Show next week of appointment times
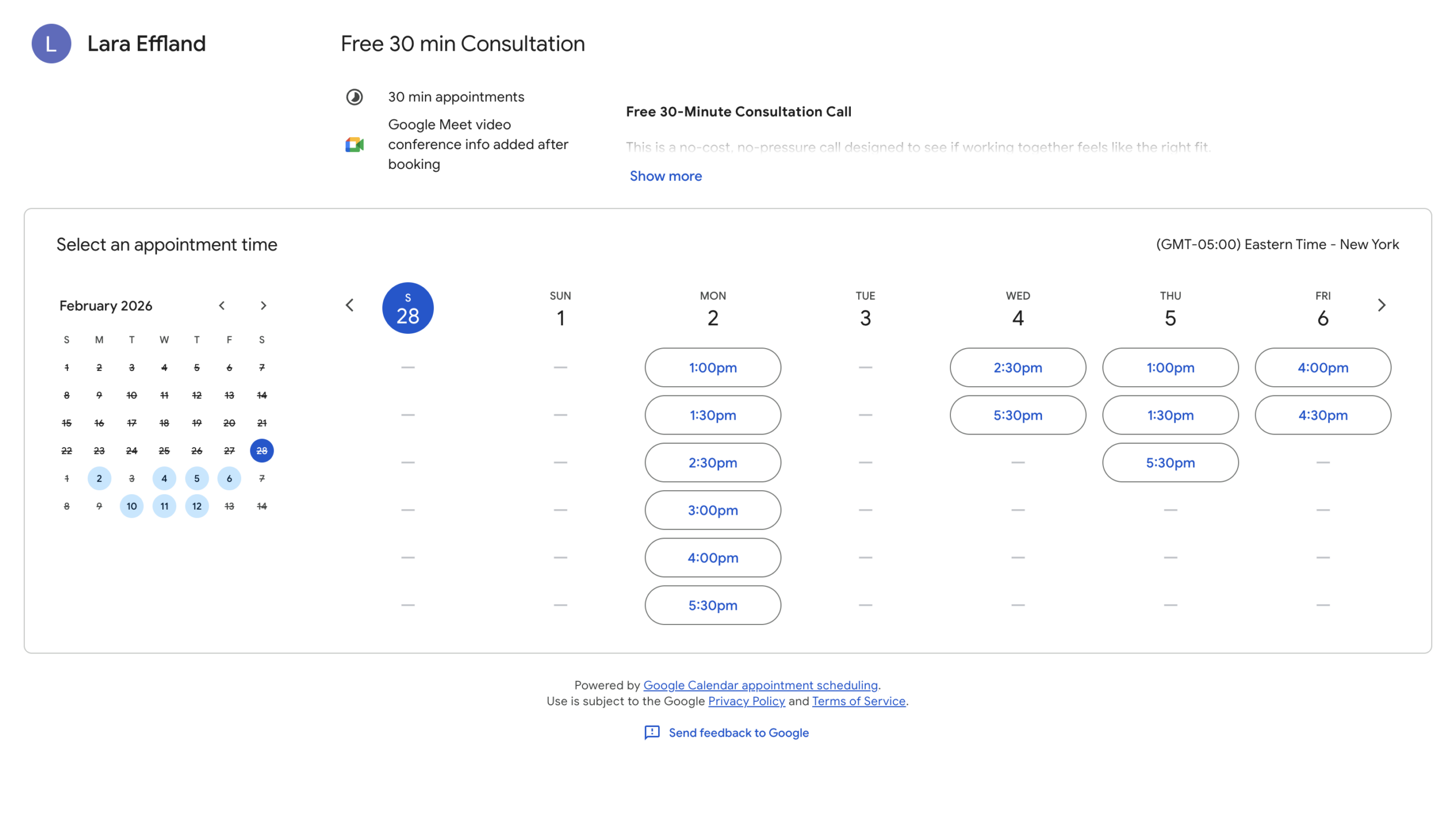The image size is (1456, 827). point(1381,306)
